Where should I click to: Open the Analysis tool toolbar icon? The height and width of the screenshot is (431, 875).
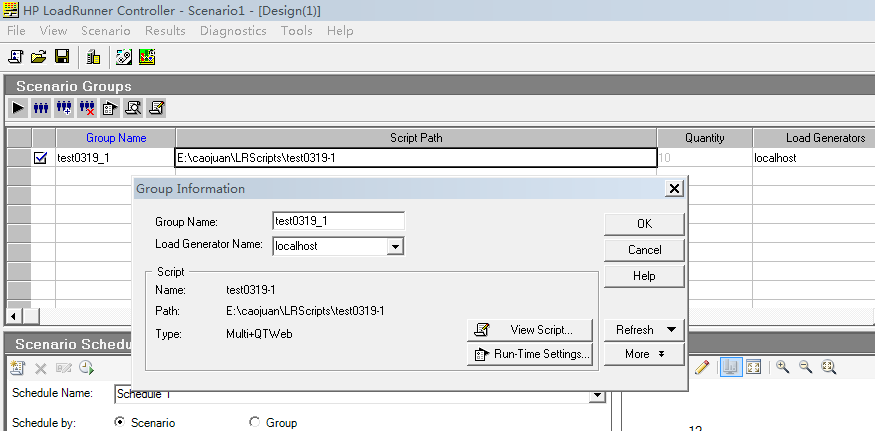[147, 56]
